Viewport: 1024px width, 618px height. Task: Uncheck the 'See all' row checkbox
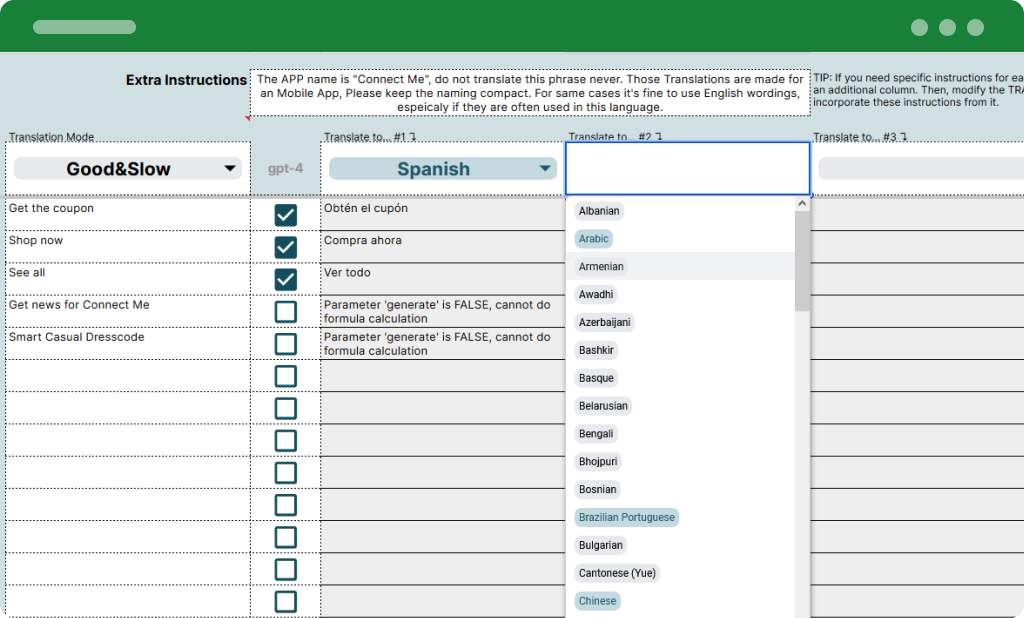coord(285,279)
